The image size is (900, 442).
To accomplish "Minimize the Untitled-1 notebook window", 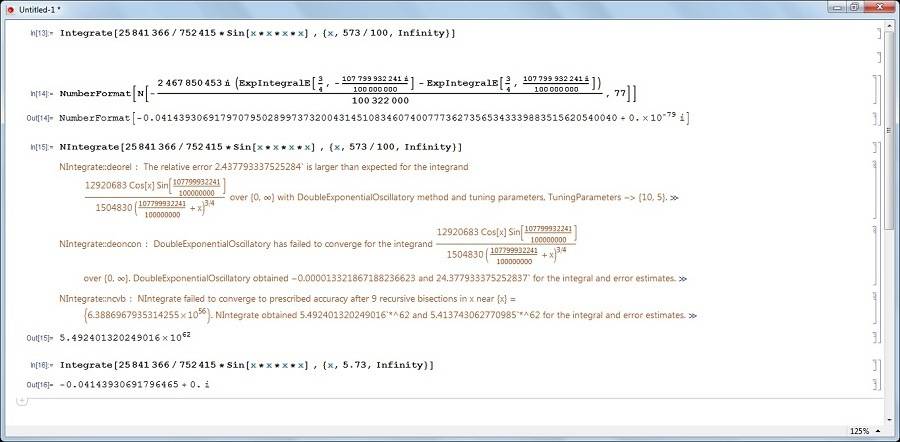I will point(839,7).
